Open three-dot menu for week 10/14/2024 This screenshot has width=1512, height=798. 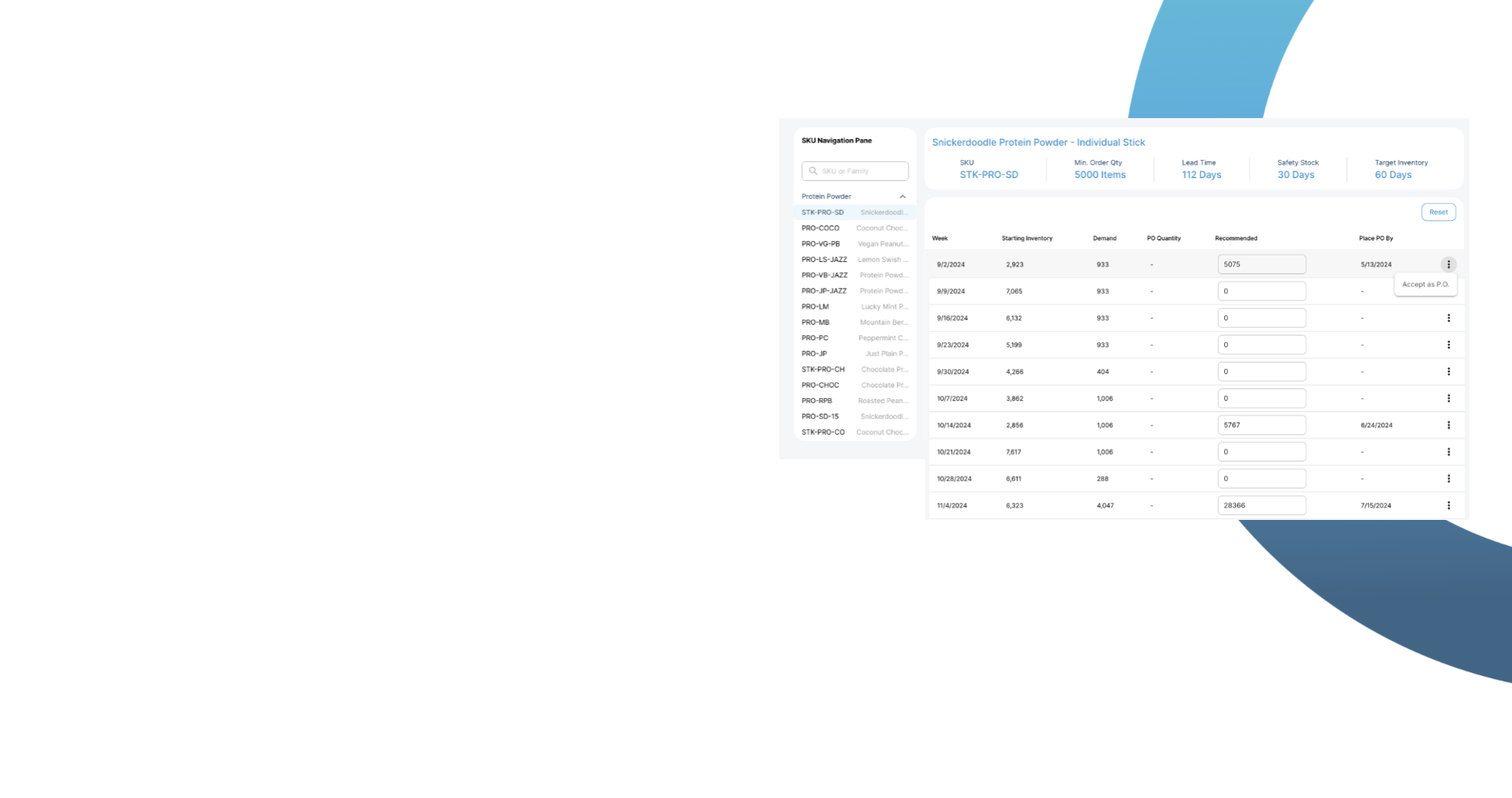click(1448, 425)
